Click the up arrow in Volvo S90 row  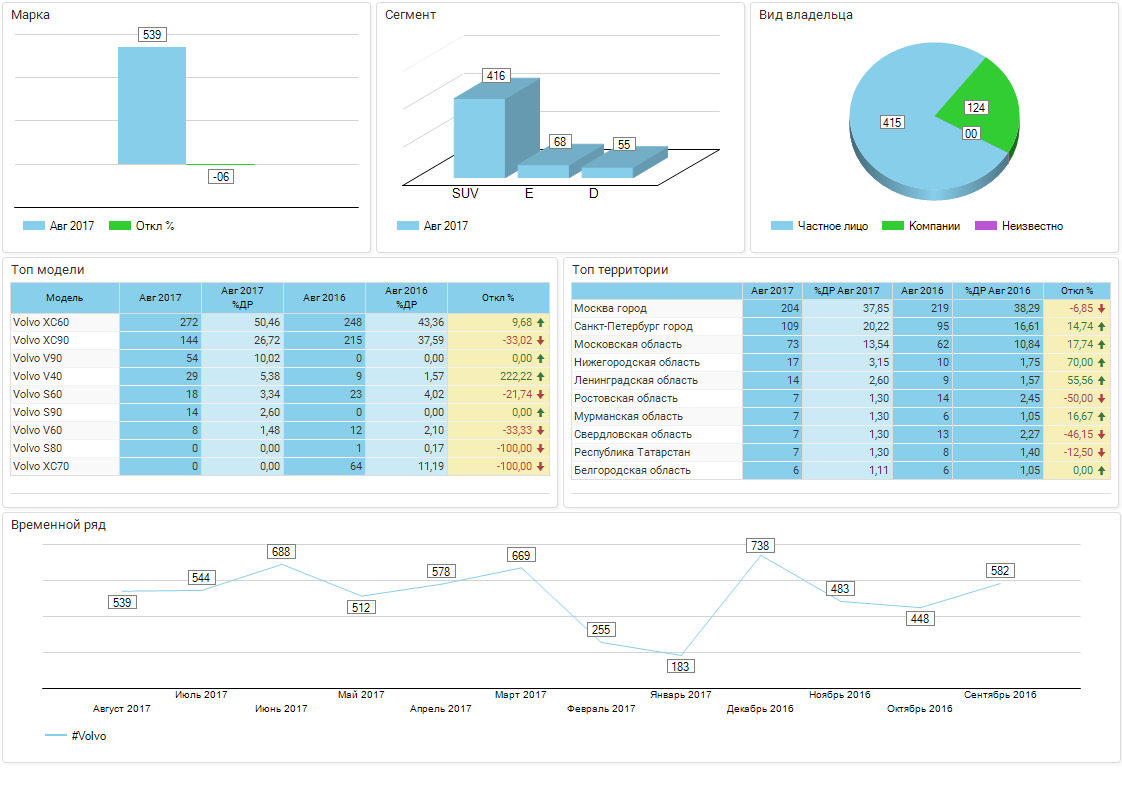click(x=540, y=412)
